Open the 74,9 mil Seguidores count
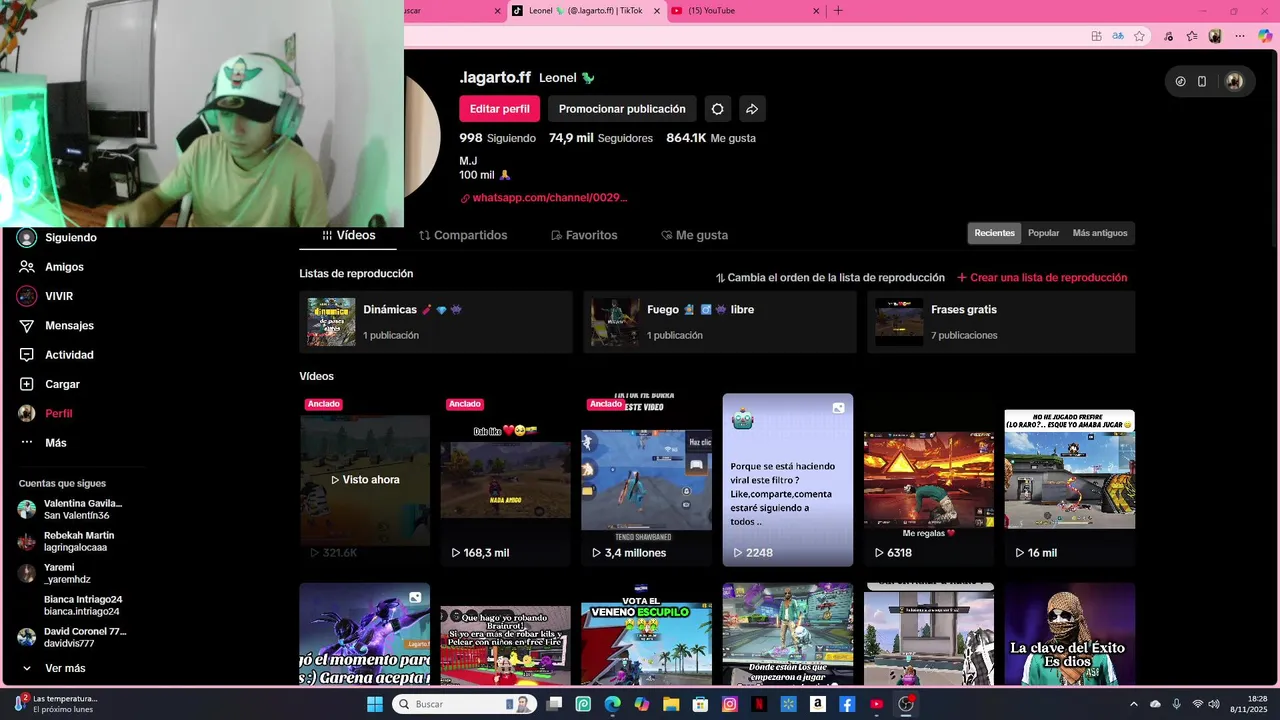This screenshot has width=1280, height=720. pyautogui.click(x=601, y=138)
